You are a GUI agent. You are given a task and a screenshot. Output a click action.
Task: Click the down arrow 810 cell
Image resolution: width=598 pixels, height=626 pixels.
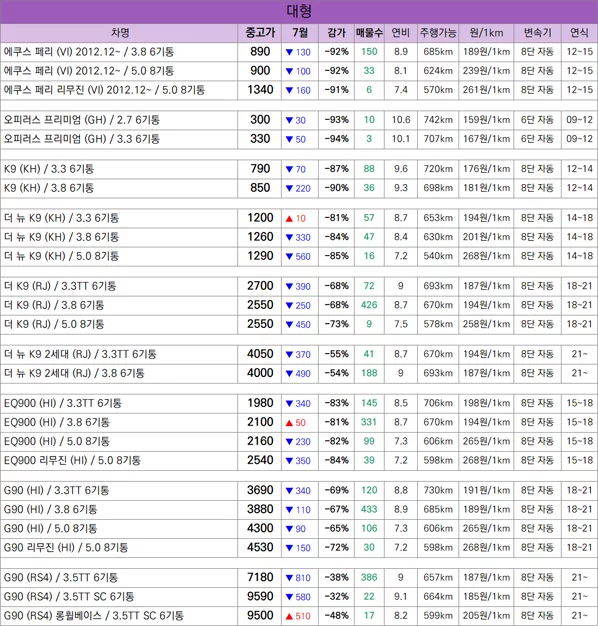click(x=300, y=578)
